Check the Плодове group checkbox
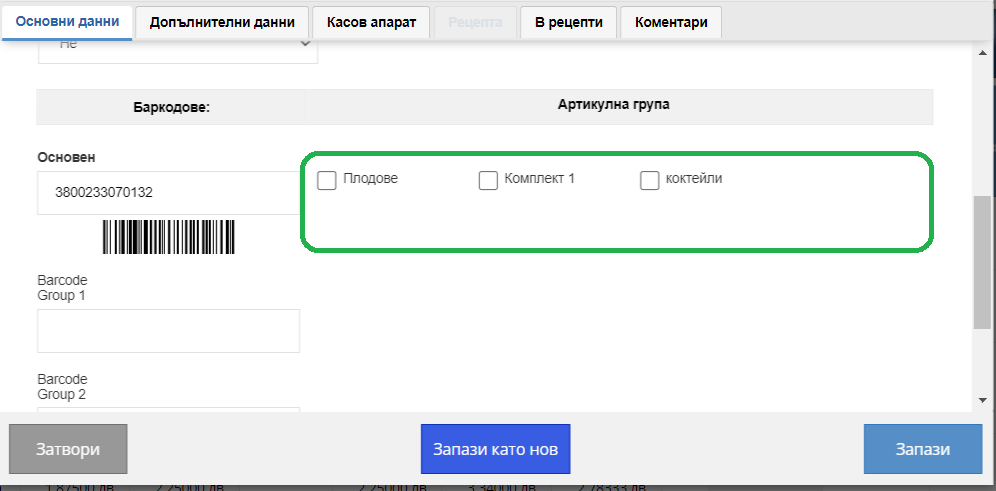The width and height of the screenshot is (996, 491). point(326,180)
